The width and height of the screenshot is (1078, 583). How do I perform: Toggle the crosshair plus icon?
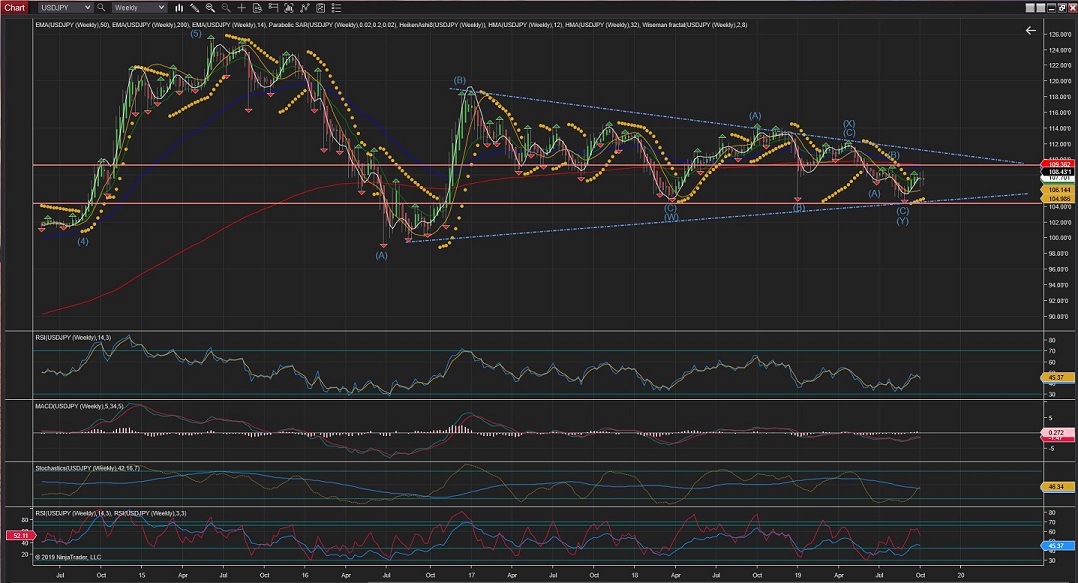point(241,8)
